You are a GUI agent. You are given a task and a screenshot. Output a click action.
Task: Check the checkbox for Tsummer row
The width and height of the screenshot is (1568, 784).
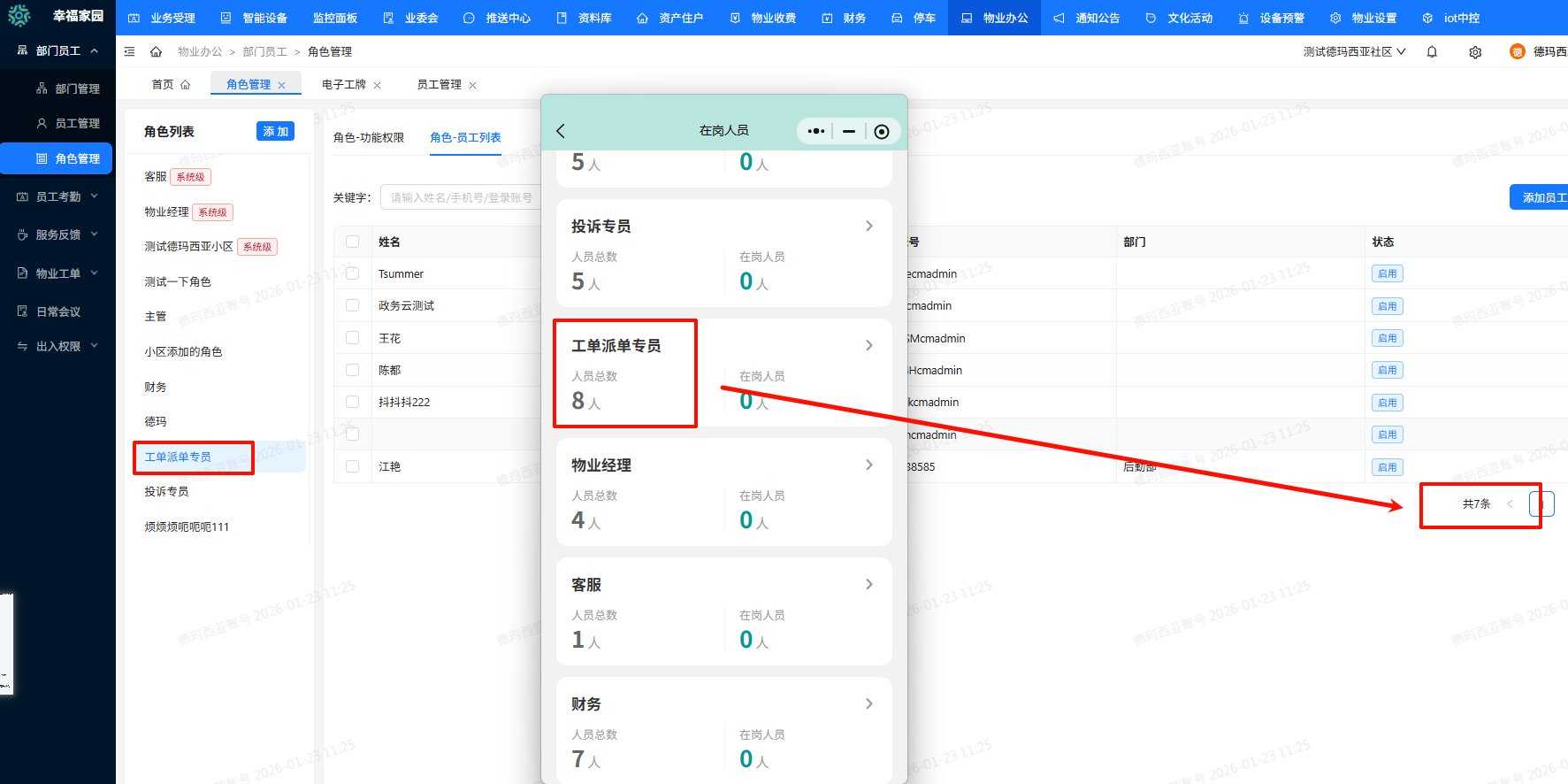coord(353,273)
